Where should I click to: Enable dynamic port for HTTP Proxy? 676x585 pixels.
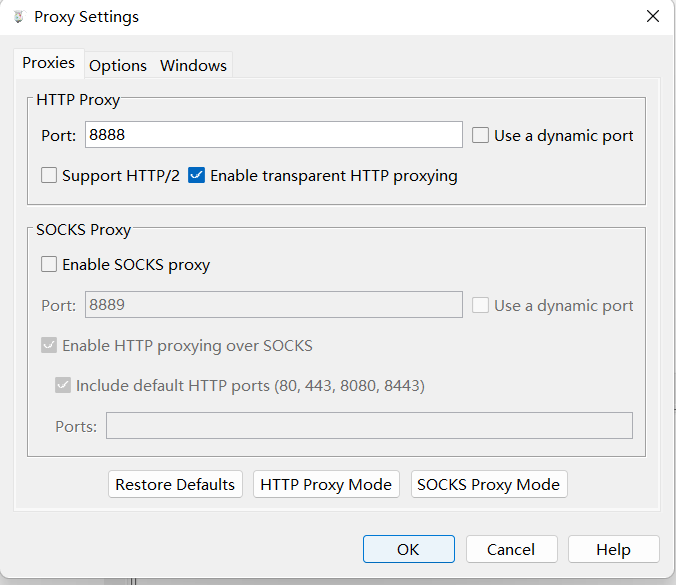click(x=481, y=135)
